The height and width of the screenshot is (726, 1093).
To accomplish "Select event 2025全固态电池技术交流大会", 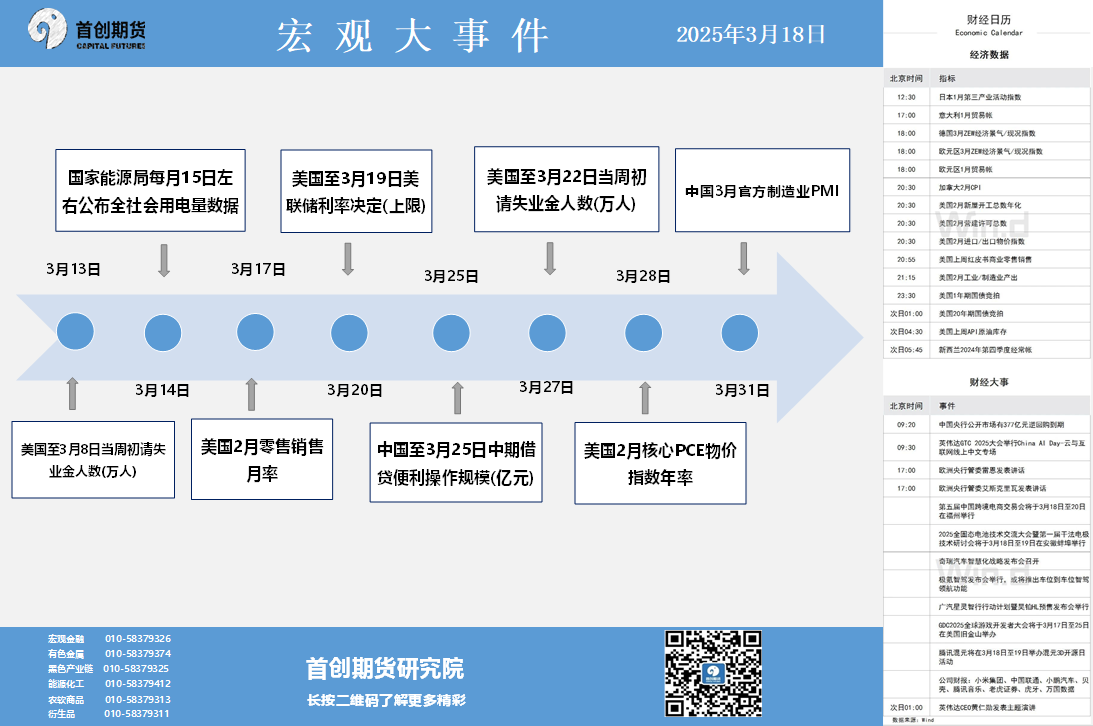I will tap(987, 539).
